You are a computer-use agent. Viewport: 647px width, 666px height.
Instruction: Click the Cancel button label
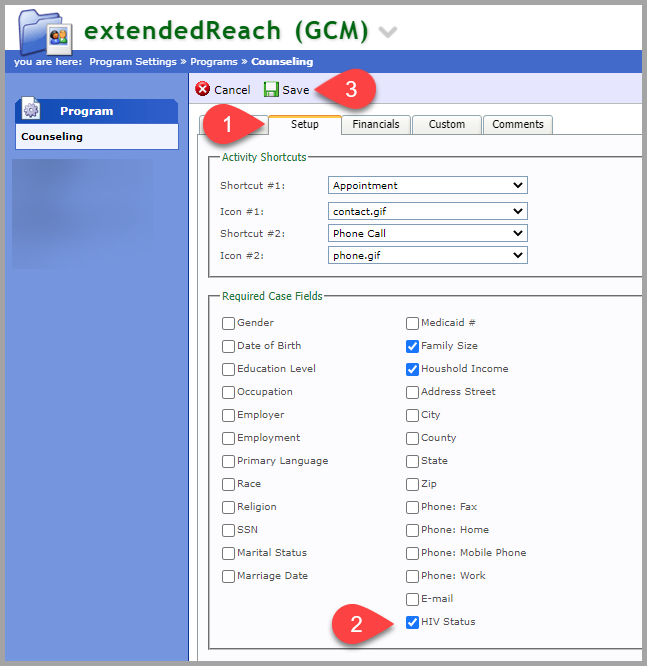232,90
